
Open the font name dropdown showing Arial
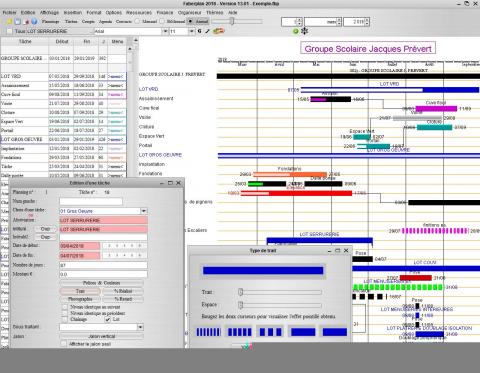click(165, 31)
